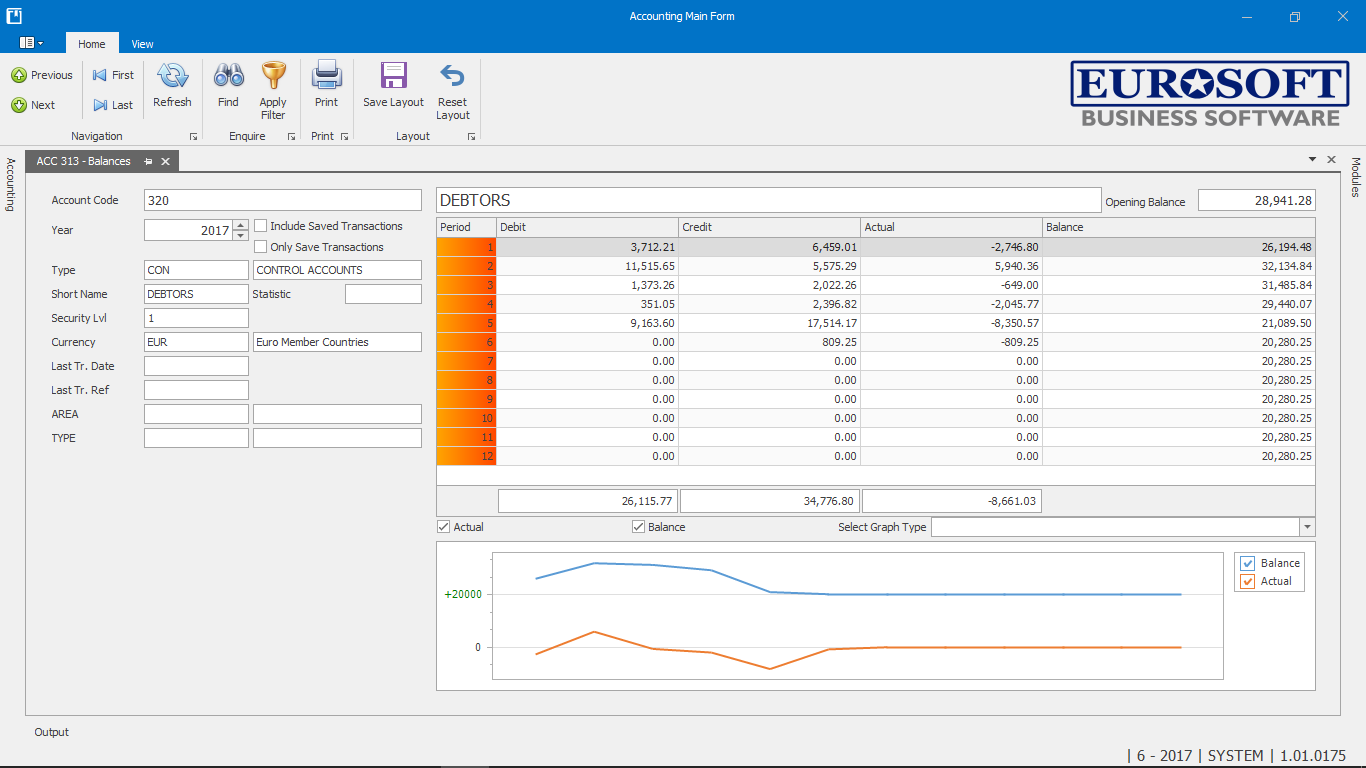
Task: Tick the Only Save Transactions checkbox
Action: pyautogui.click(x=261, y=247)
